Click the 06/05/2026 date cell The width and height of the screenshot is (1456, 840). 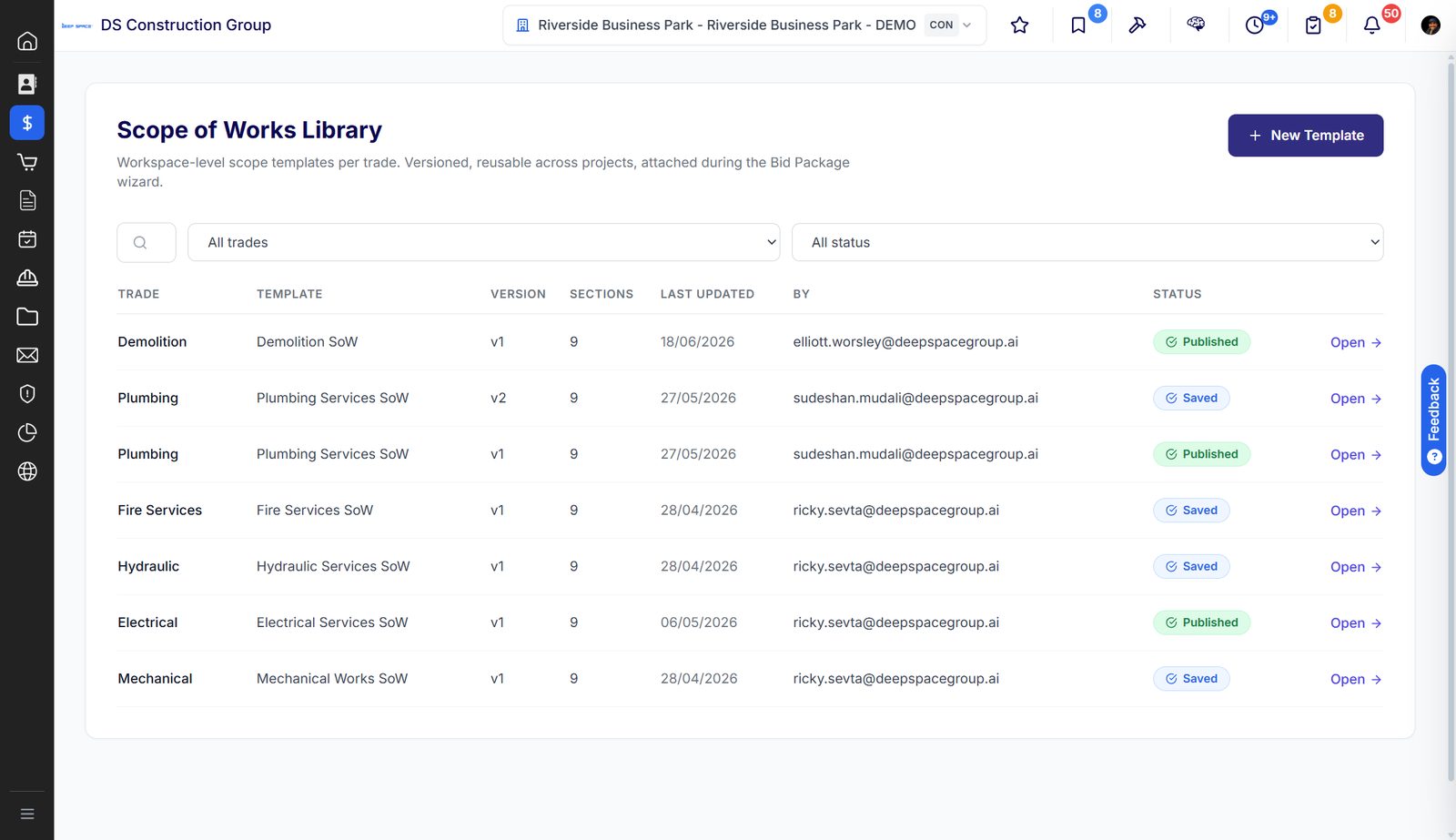(699, 622)
